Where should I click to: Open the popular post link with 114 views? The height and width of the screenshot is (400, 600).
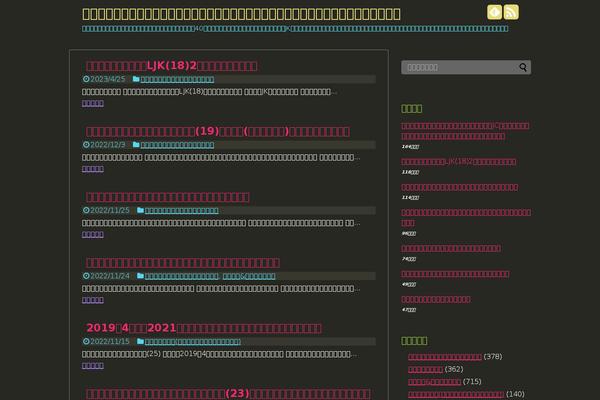(x=460, y=187)
